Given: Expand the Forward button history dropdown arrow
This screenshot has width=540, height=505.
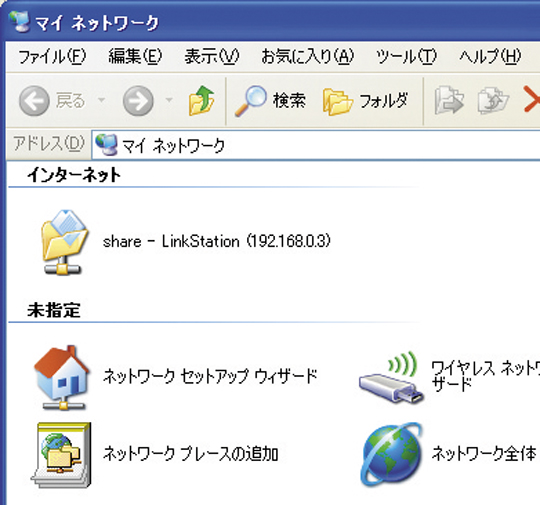Looking at the screenshot, I should [x=169, y=100].
